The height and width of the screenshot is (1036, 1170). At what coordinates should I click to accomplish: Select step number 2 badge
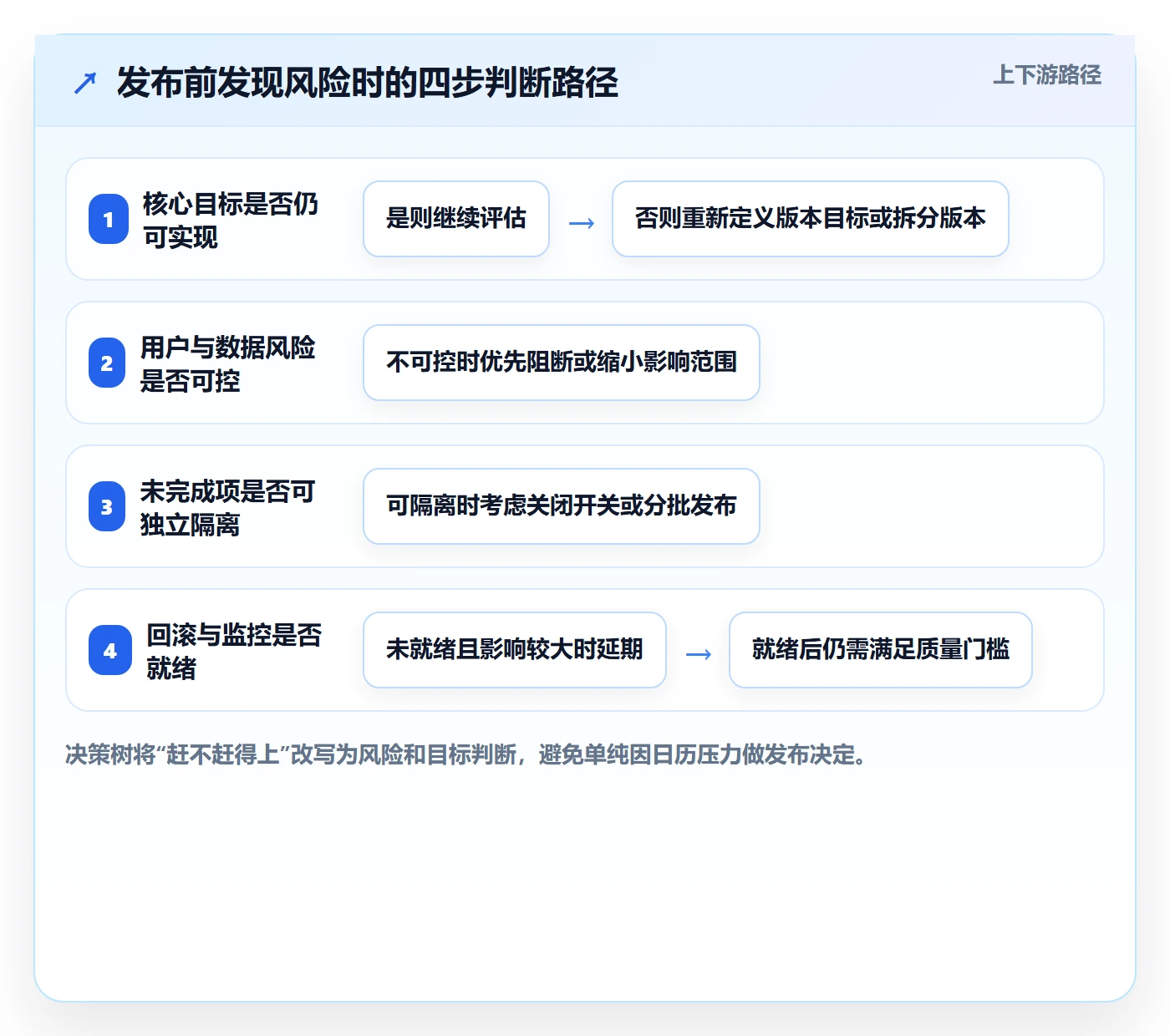tap(107, 363)
